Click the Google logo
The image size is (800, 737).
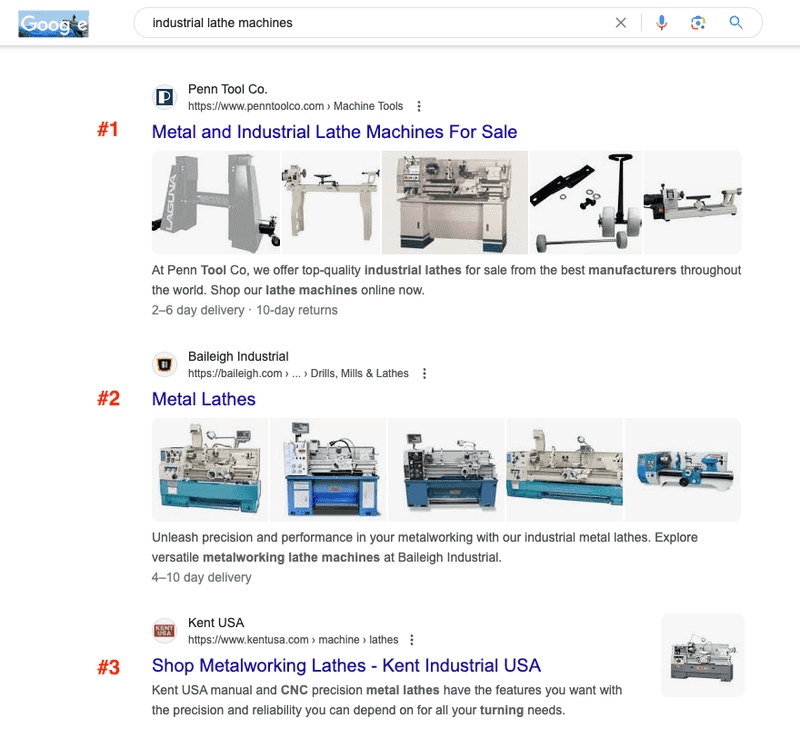tap(54, 23)
